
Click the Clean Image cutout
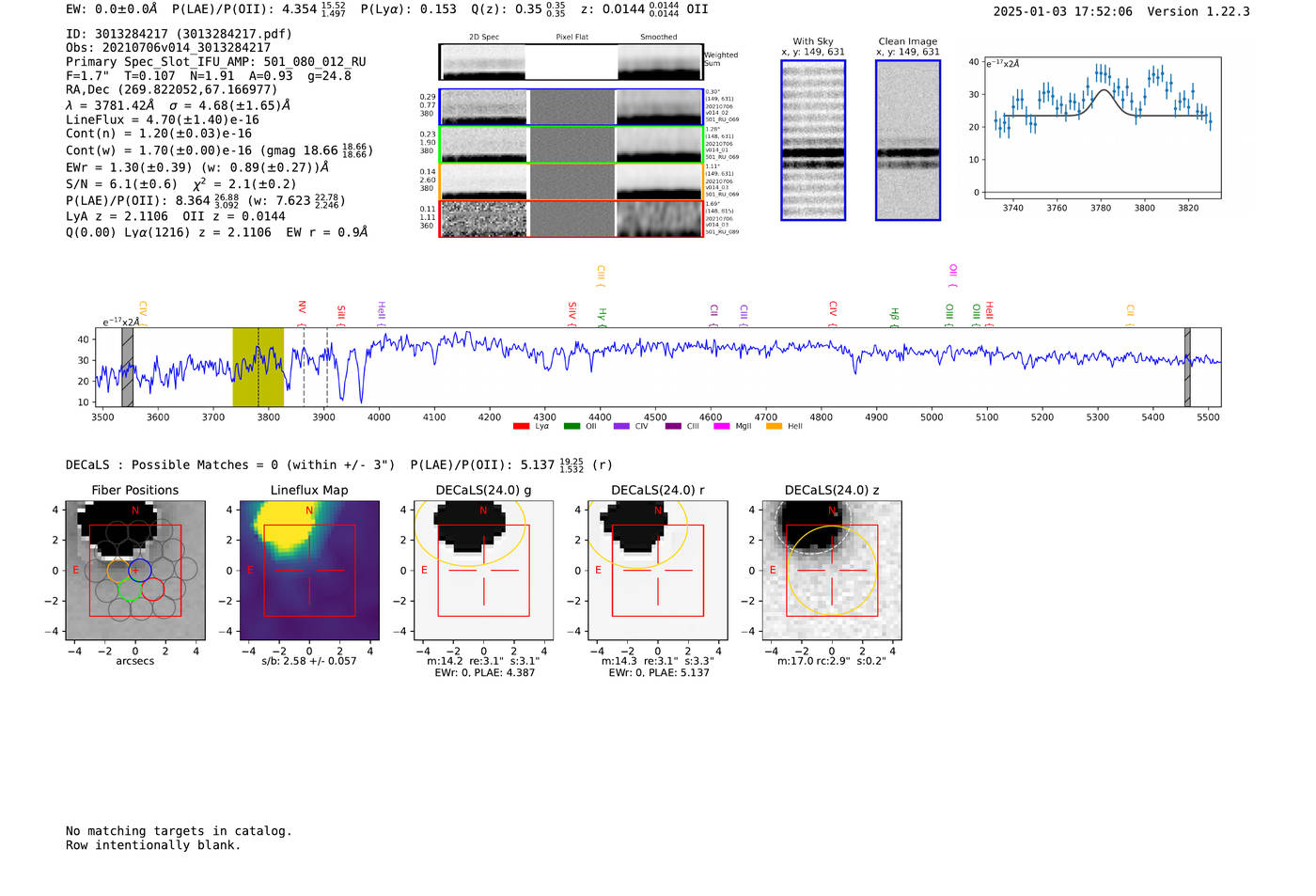tap(908, 140)
